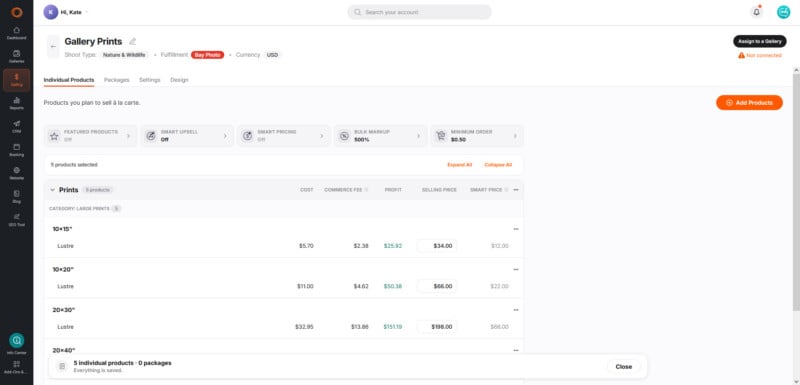
Task: Click the Smart Upsell icon
Action: pos(151,136)
